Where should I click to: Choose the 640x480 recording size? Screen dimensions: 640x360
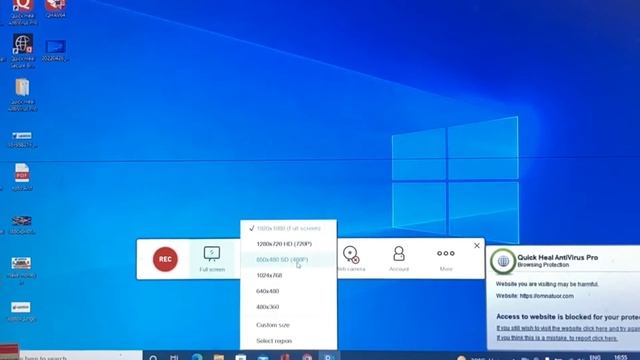pos(289,291)
